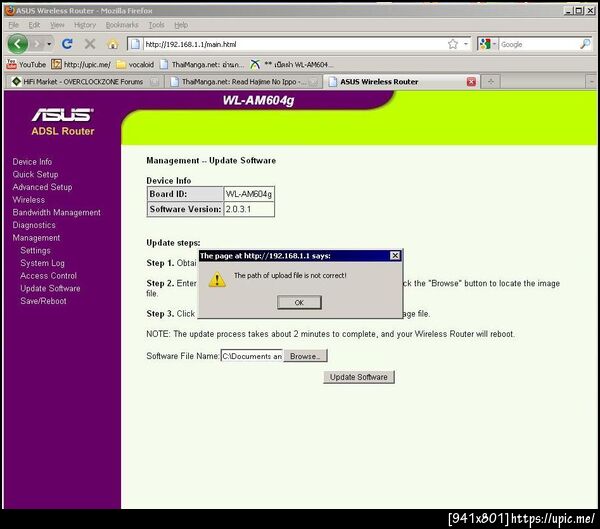The image size is (600, 529).
Task: Click the green Back navigation arrow
Action: click(x=18, y=44)
